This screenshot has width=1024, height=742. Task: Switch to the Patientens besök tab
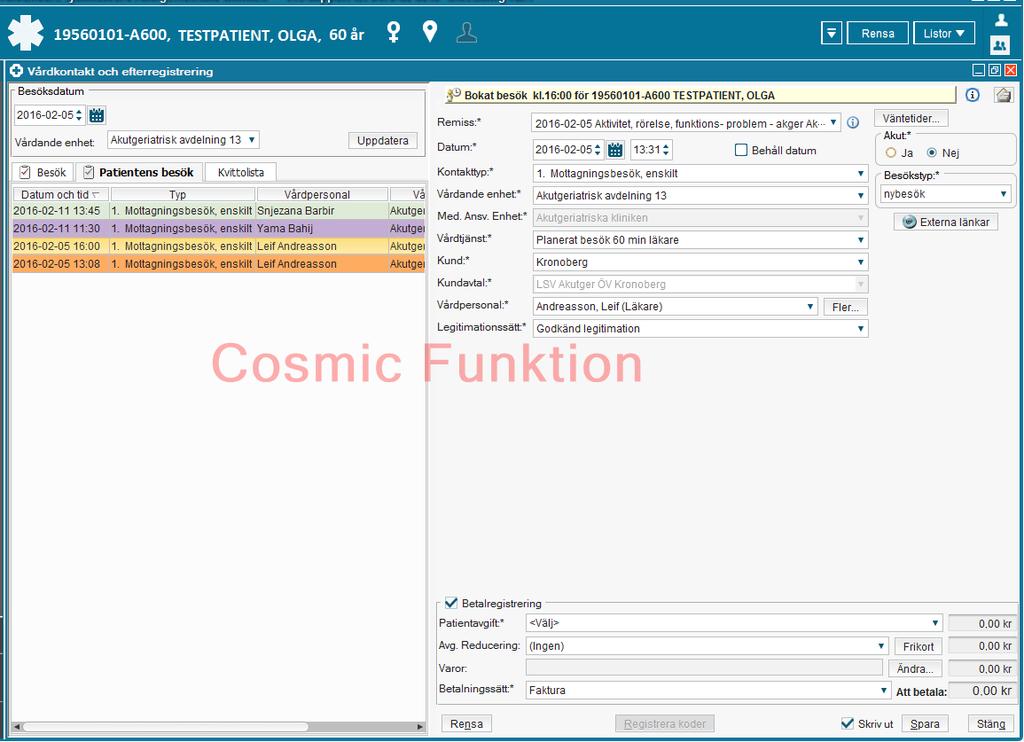138,172
